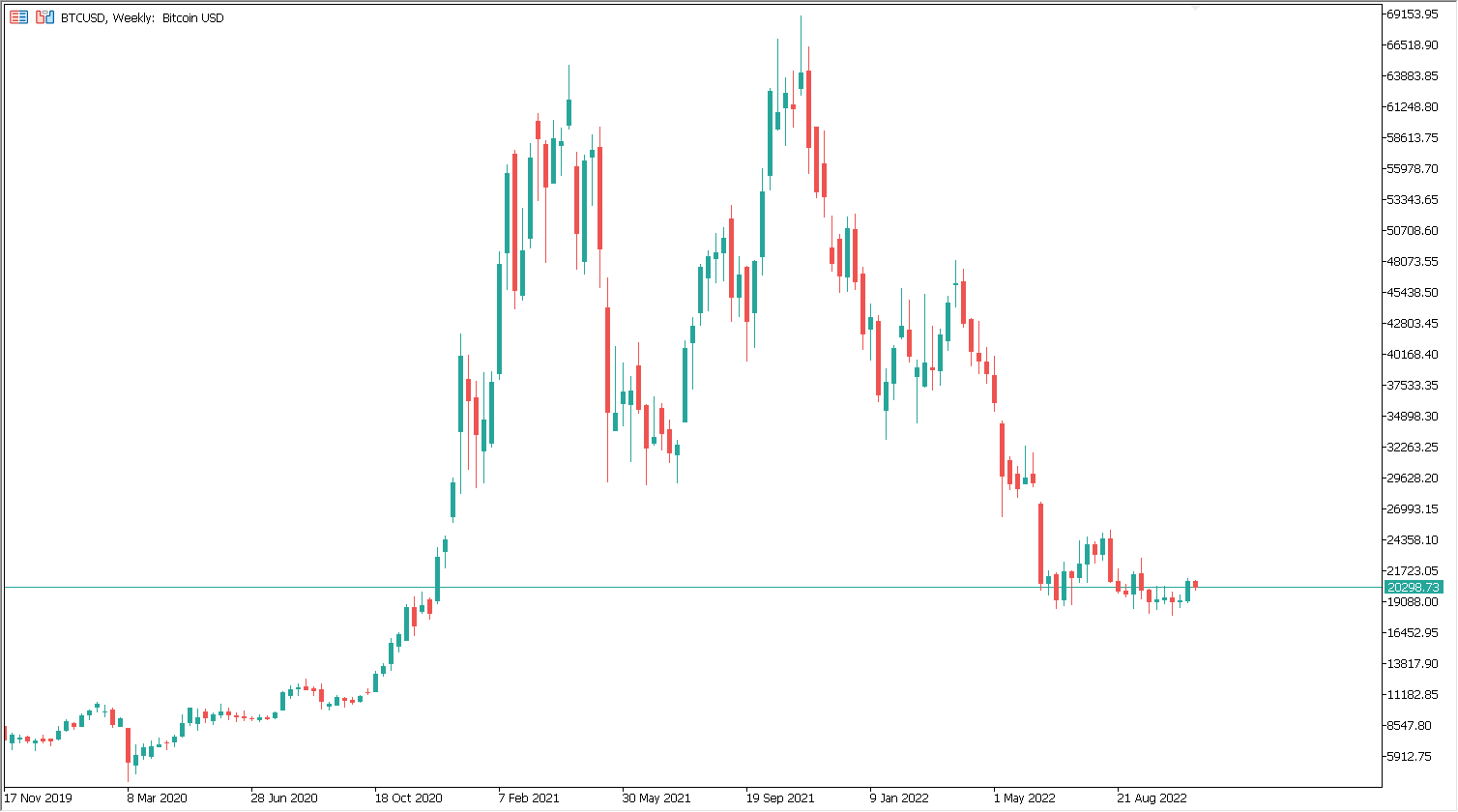Viewport: 1458px width, 812px height.
Task: Click the 42803.45 price scale label
Action: [1413, 323]
